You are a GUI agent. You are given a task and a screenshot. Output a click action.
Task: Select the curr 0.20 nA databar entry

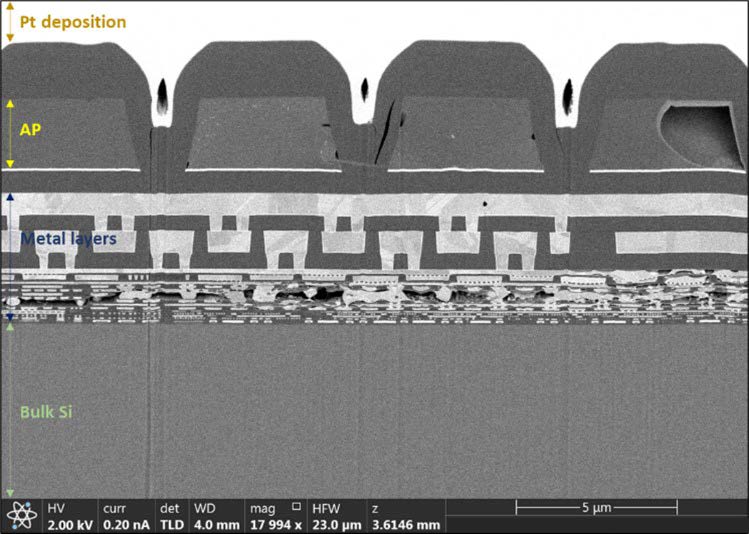126,517
